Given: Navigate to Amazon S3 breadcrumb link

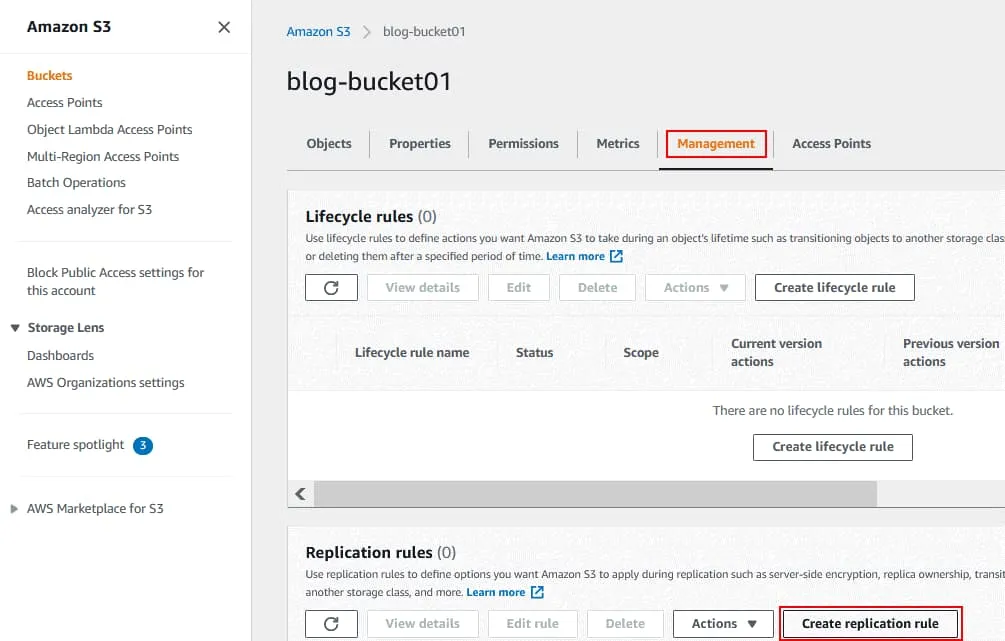Looking at the screenshot, I should [318, 32].
